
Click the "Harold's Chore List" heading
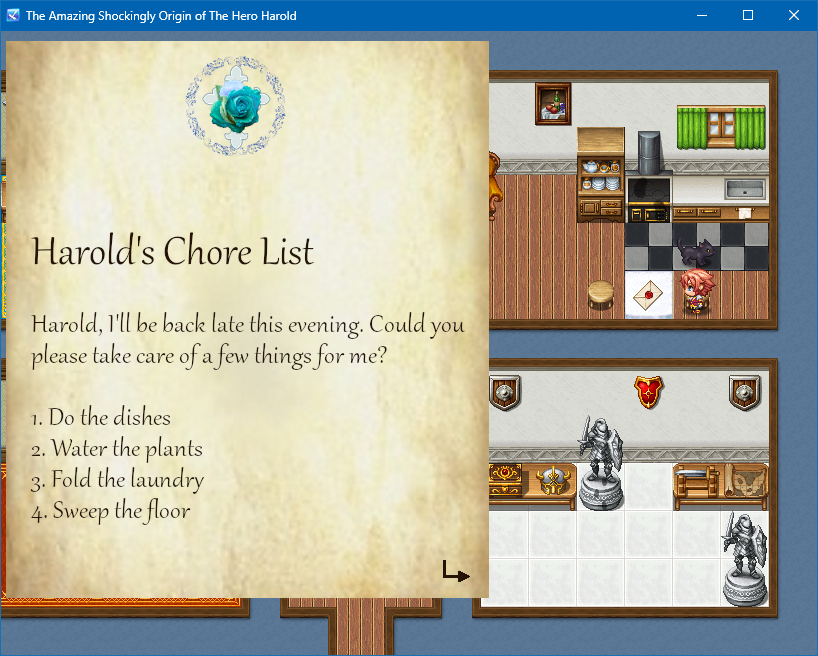pos(172,252)
